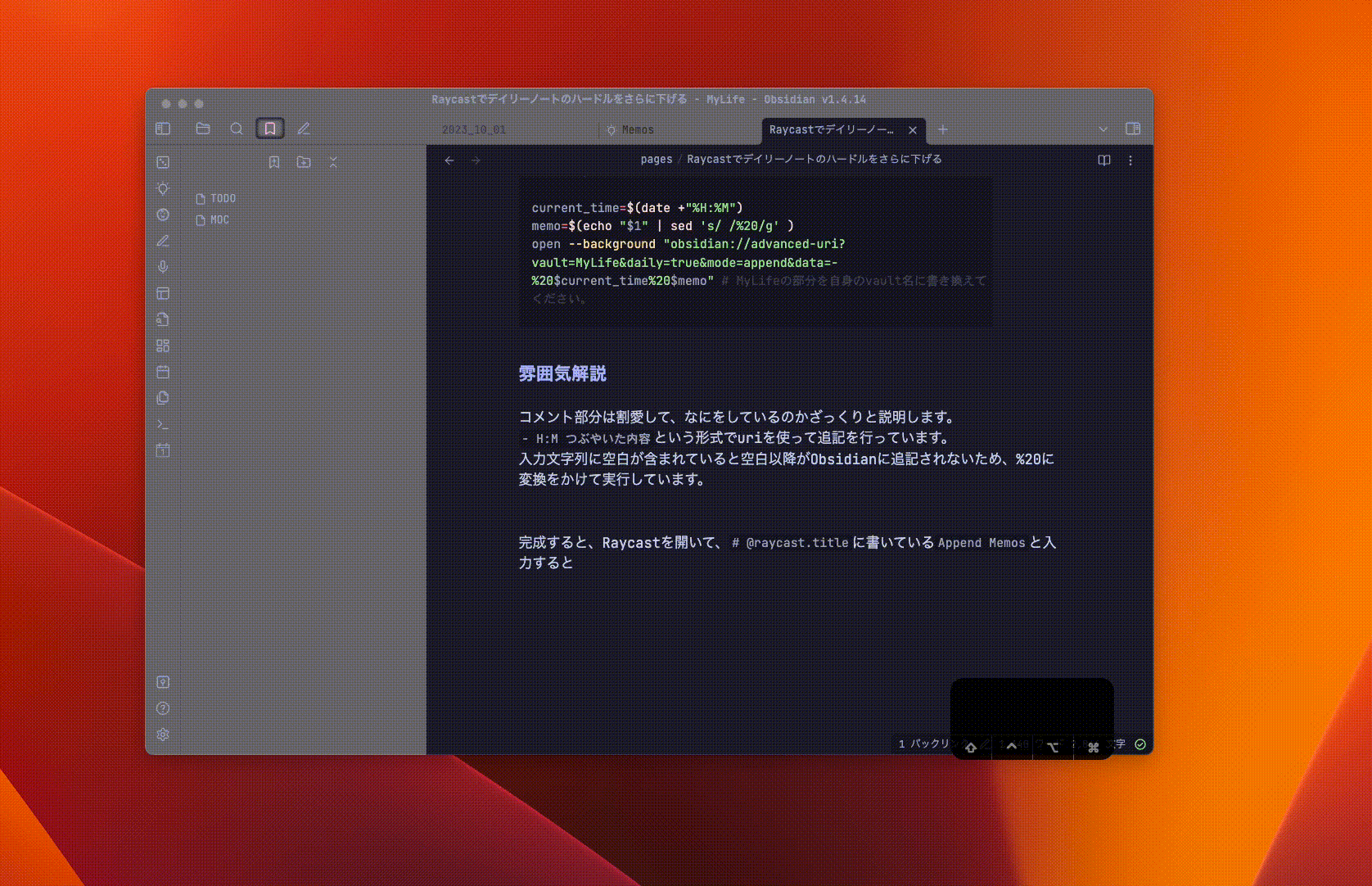Start the microphone audio recorder
The image size is (1372, 886).
[163, 267]
